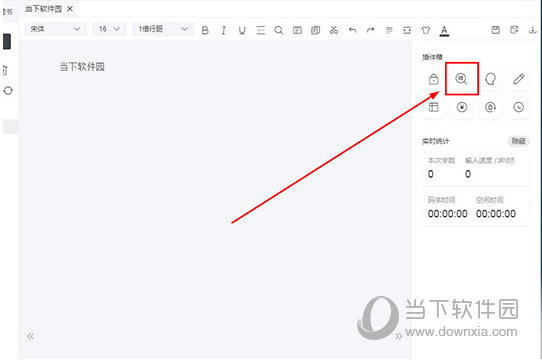Screen dimensions: 542x361
Task: Toggle underline formatting
Action: pyautogui.click(x=242, y=30)
